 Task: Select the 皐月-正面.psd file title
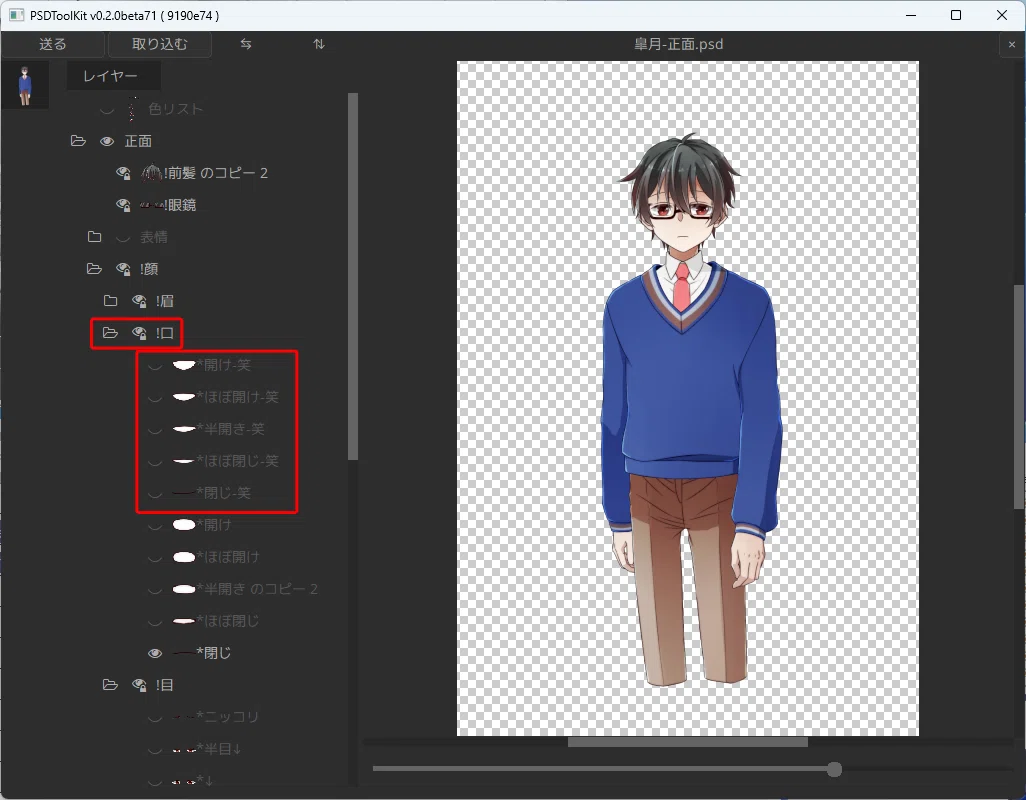pyautogui.click(x=679, y=44)
